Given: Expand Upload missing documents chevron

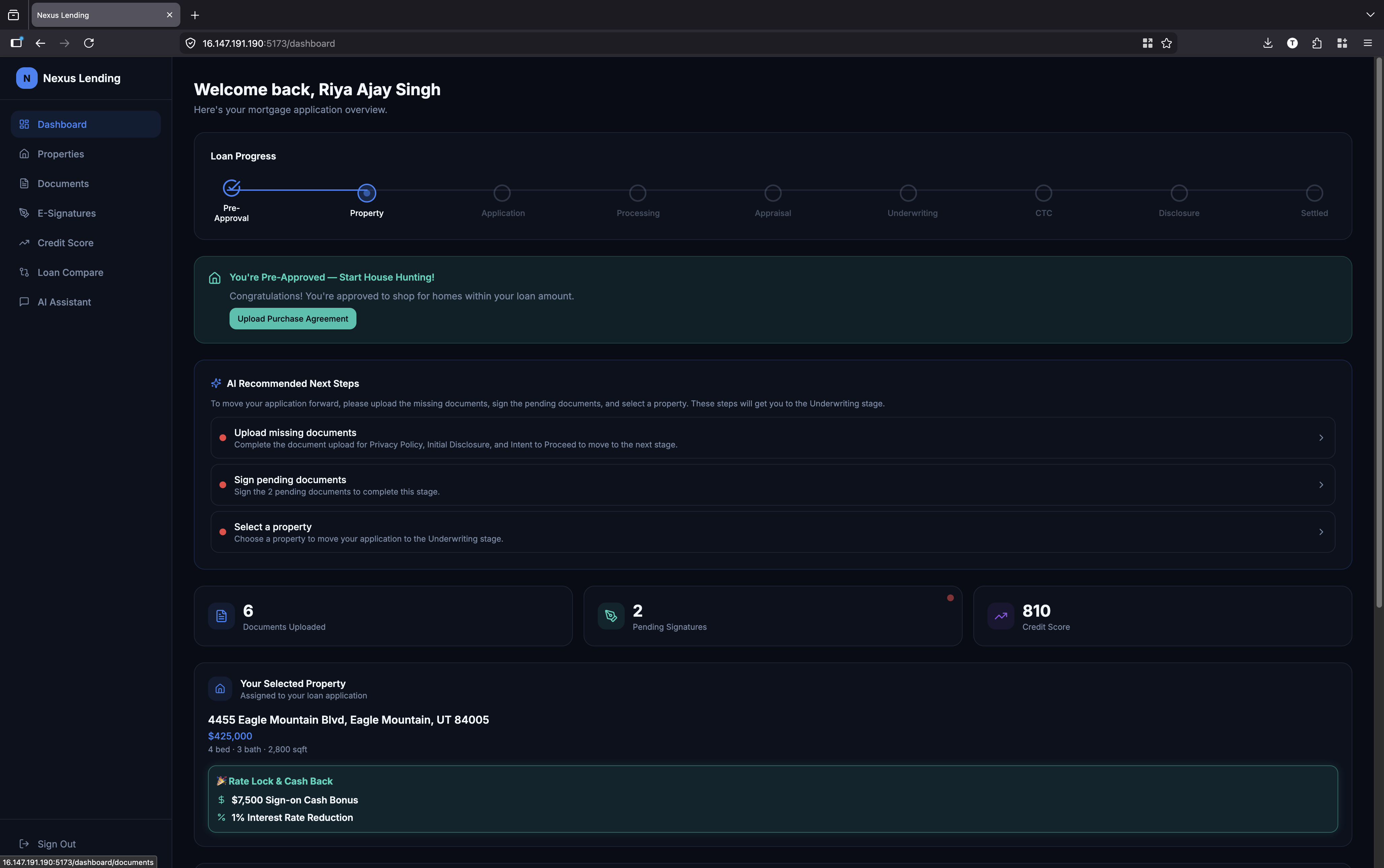Looking at the screenshot, I should pyautogui.click(x=1321, y=437).
